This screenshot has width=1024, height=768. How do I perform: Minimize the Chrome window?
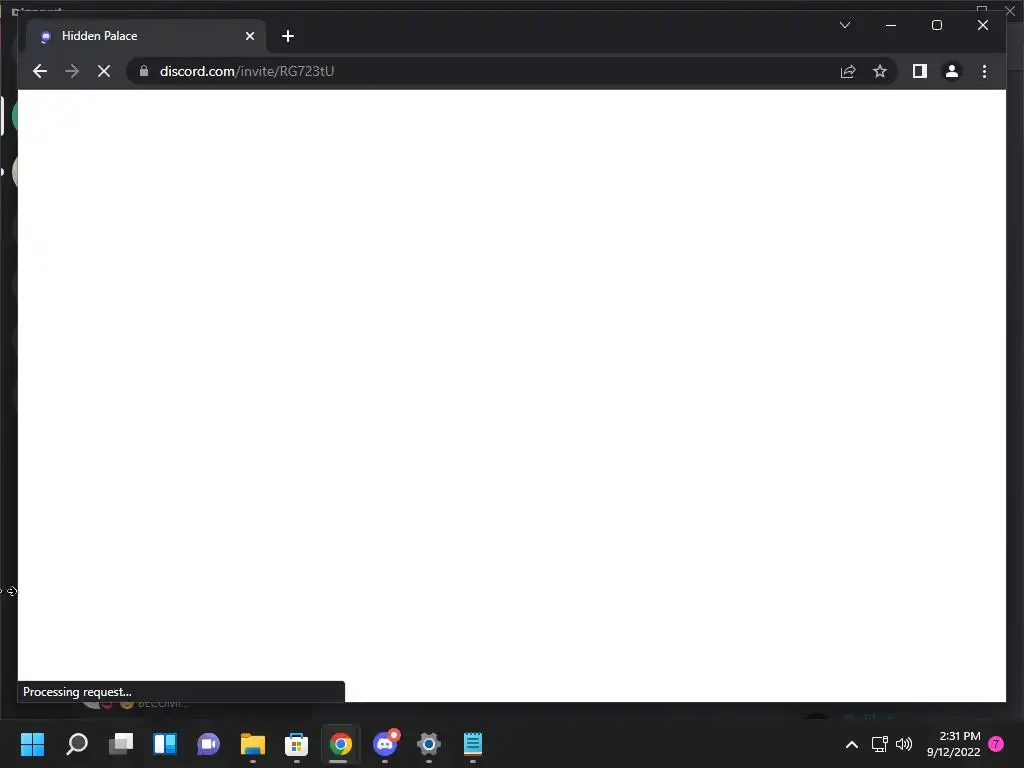point(891,25)
